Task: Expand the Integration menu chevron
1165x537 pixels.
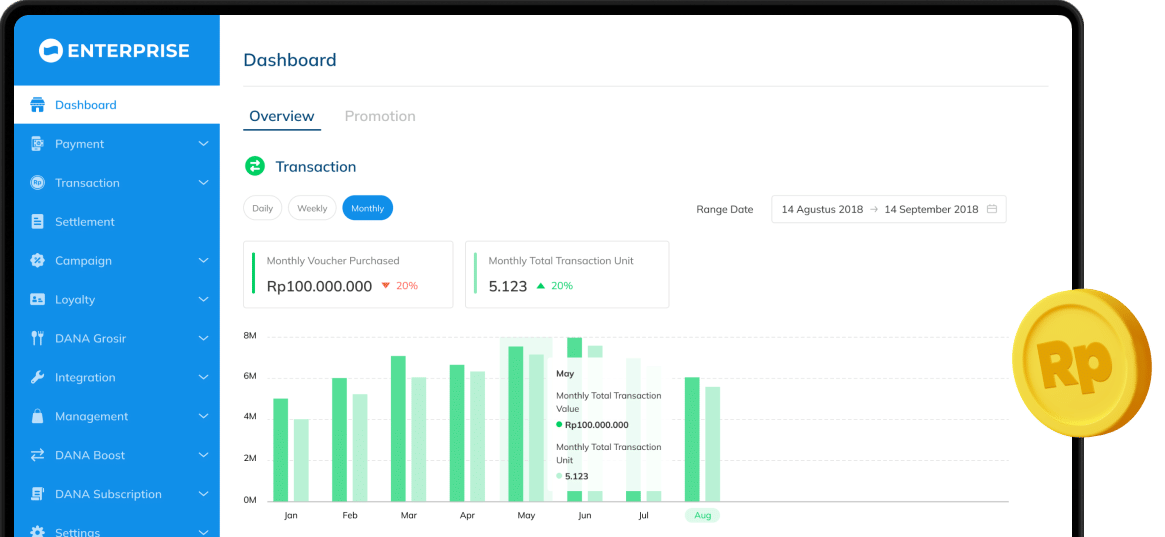Action: [204, 377]
